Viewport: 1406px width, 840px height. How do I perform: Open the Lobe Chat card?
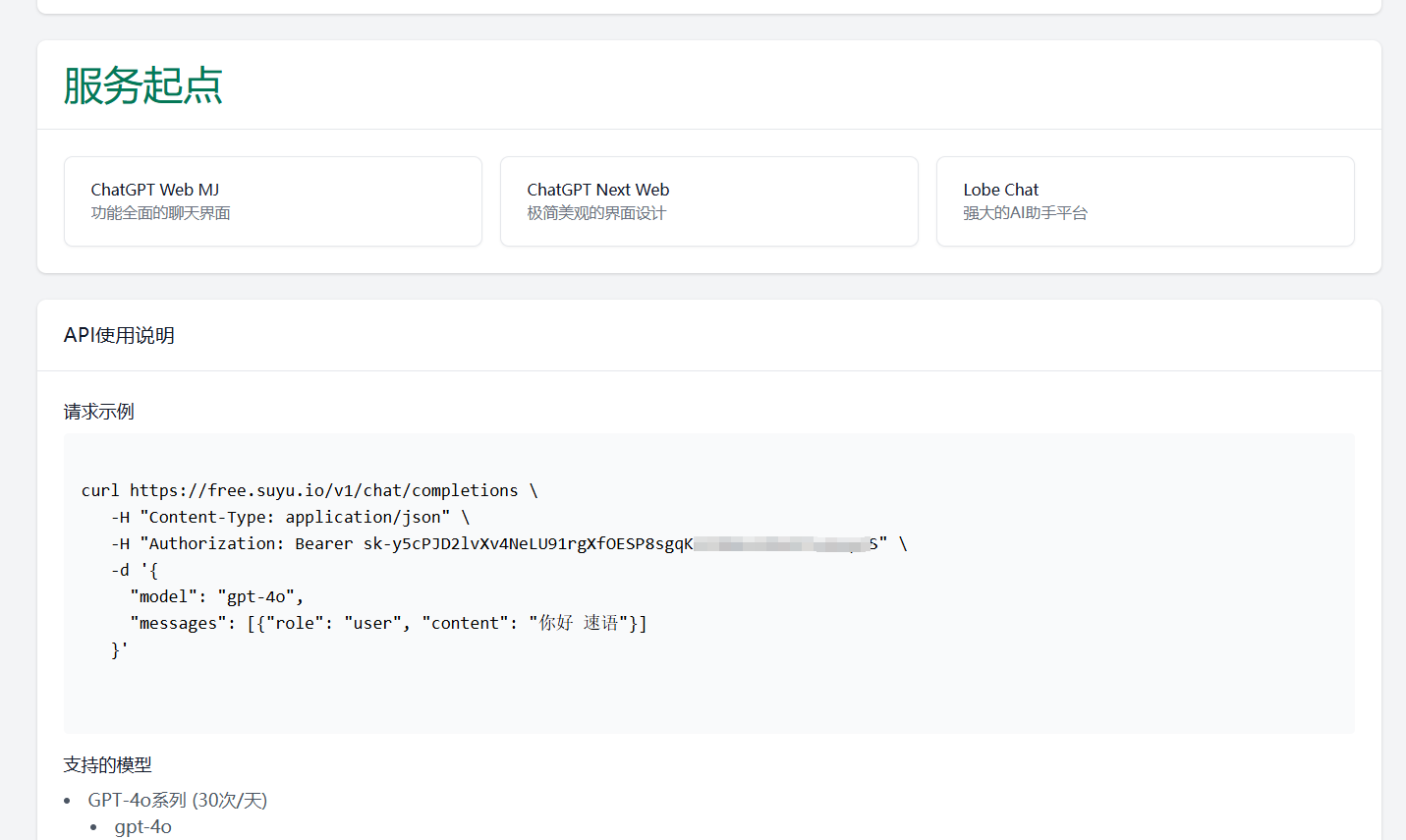tap(1146, 201)
